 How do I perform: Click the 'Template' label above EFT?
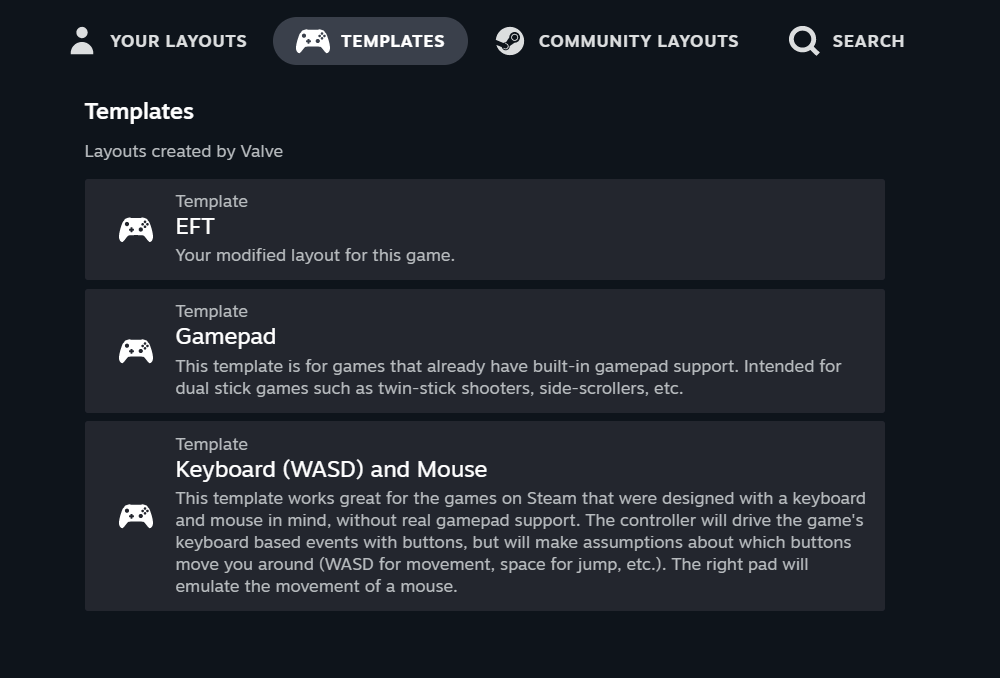coord(212,201)
